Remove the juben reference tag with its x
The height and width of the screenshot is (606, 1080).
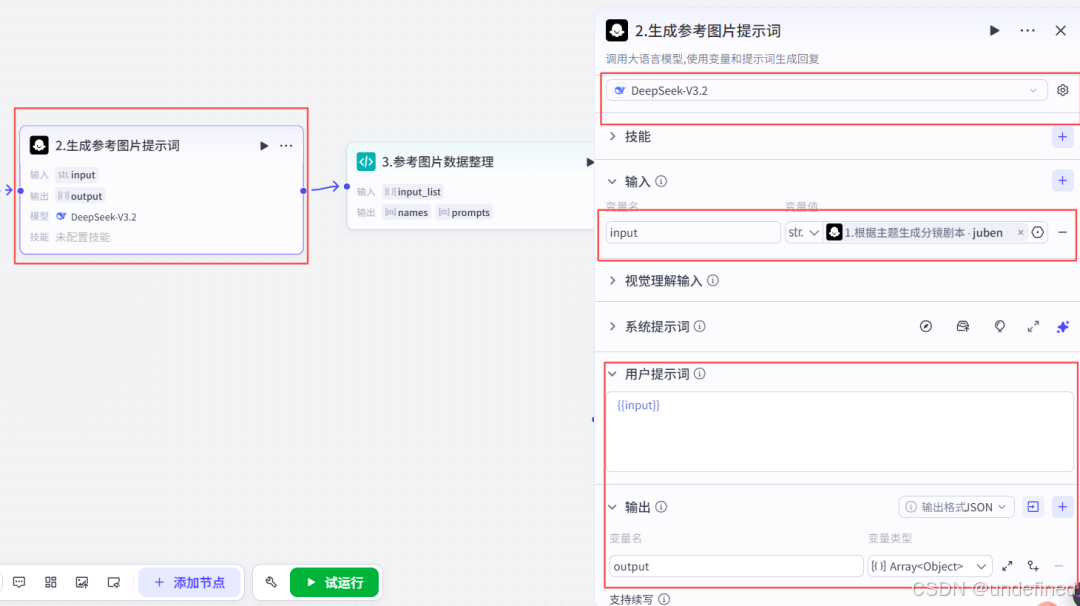1019,232
